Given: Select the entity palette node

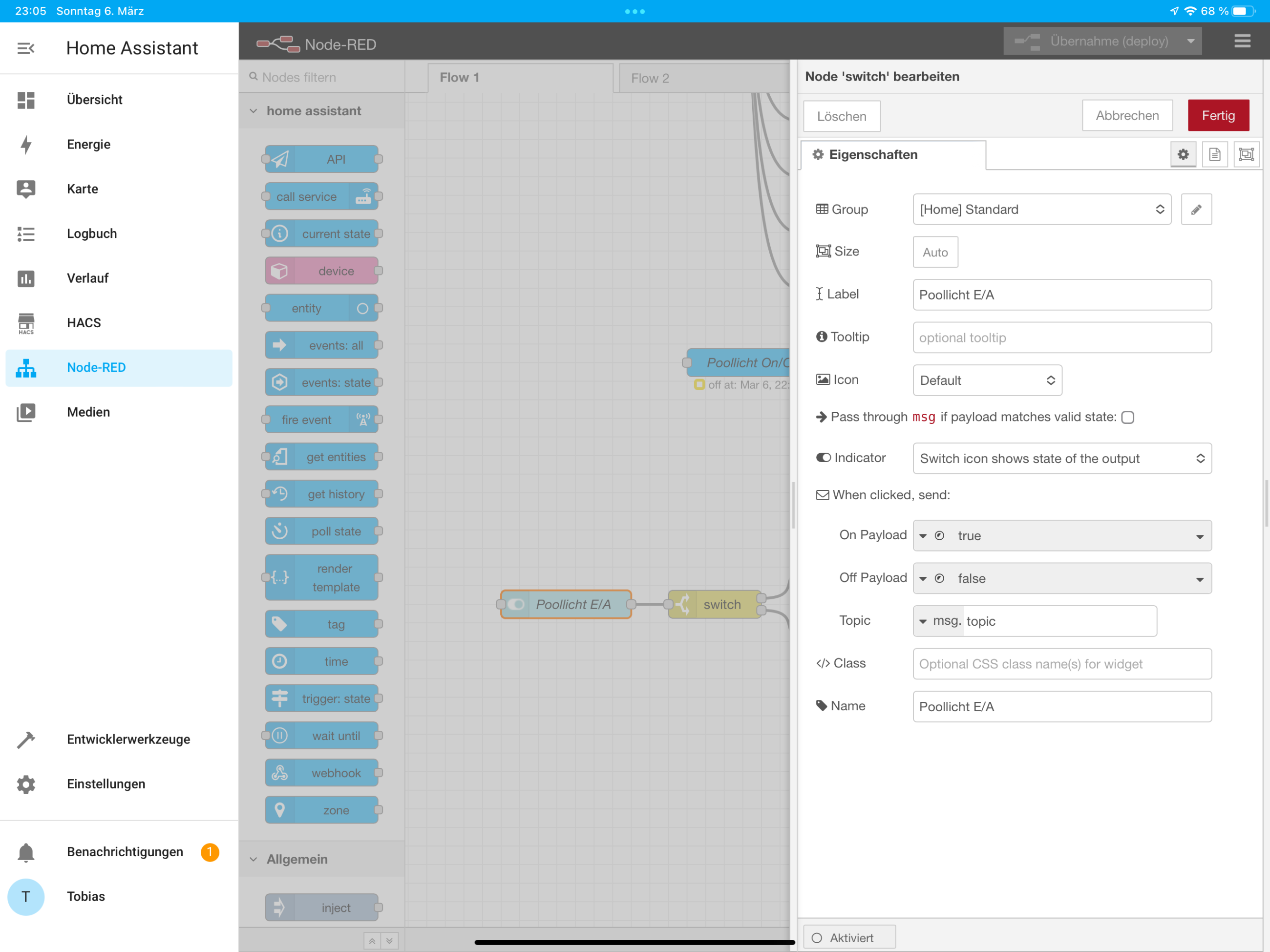Looking at the screenshot, I should pos(321,308).
